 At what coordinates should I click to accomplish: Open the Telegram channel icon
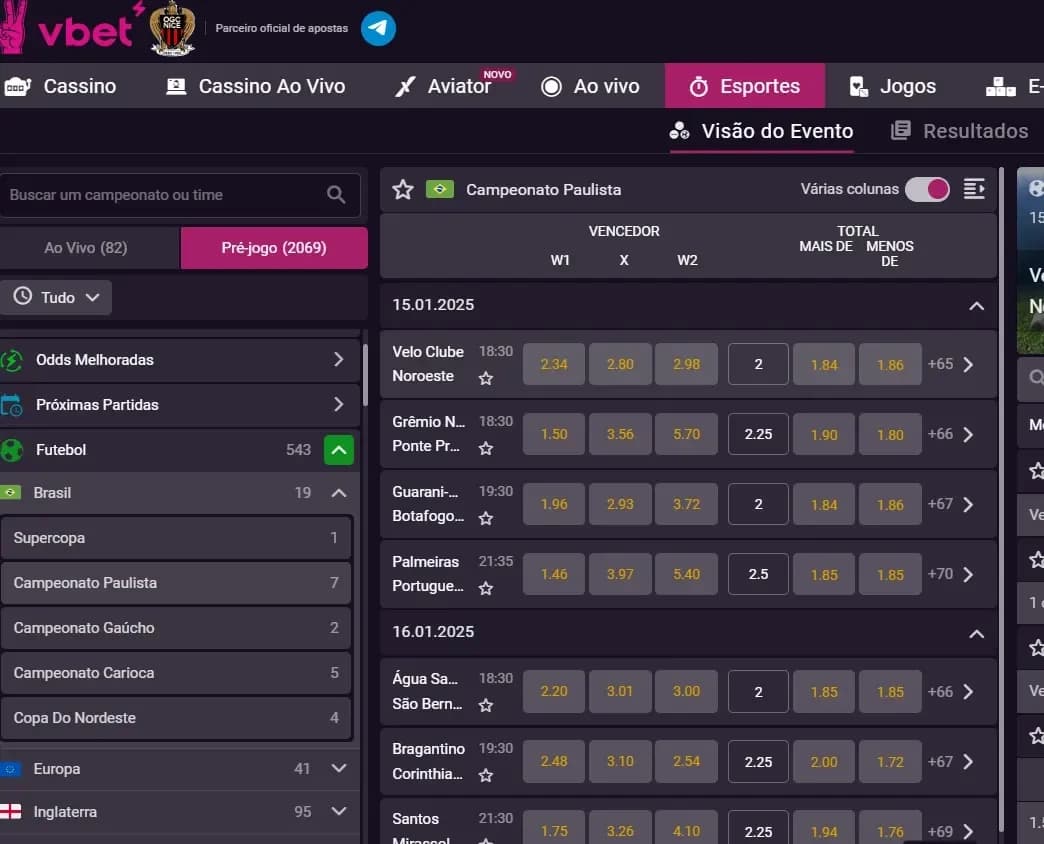[378, 29]
